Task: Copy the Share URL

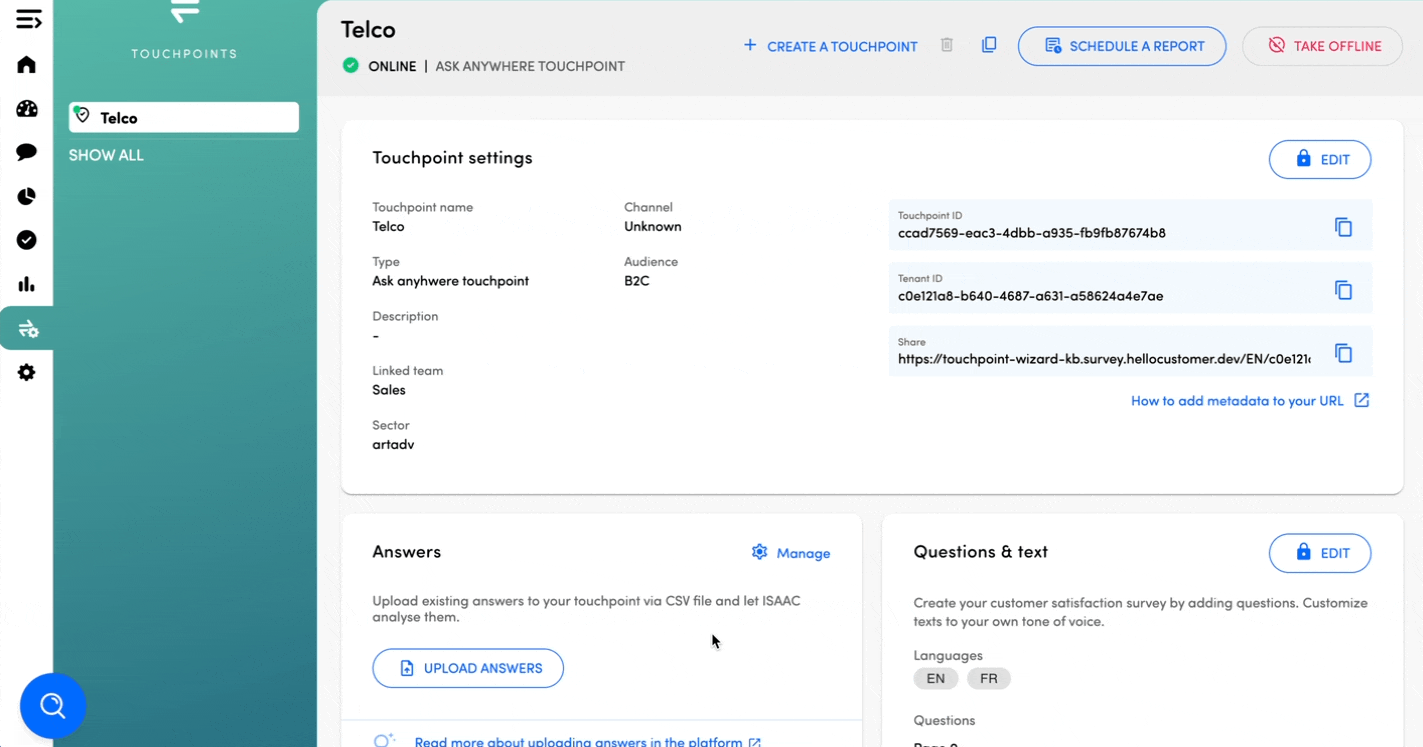Action: click(x=1343, y=353)
